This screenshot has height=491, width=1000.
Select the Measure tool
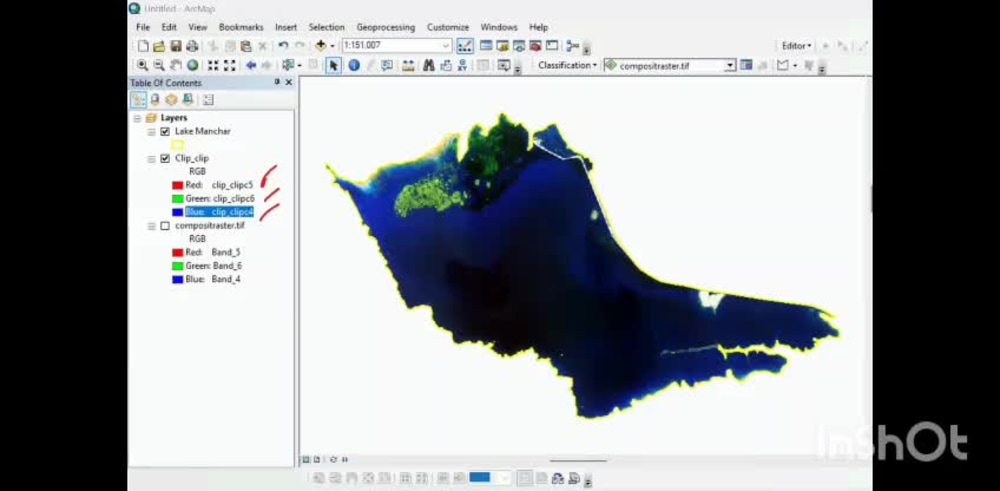[408, 65]
